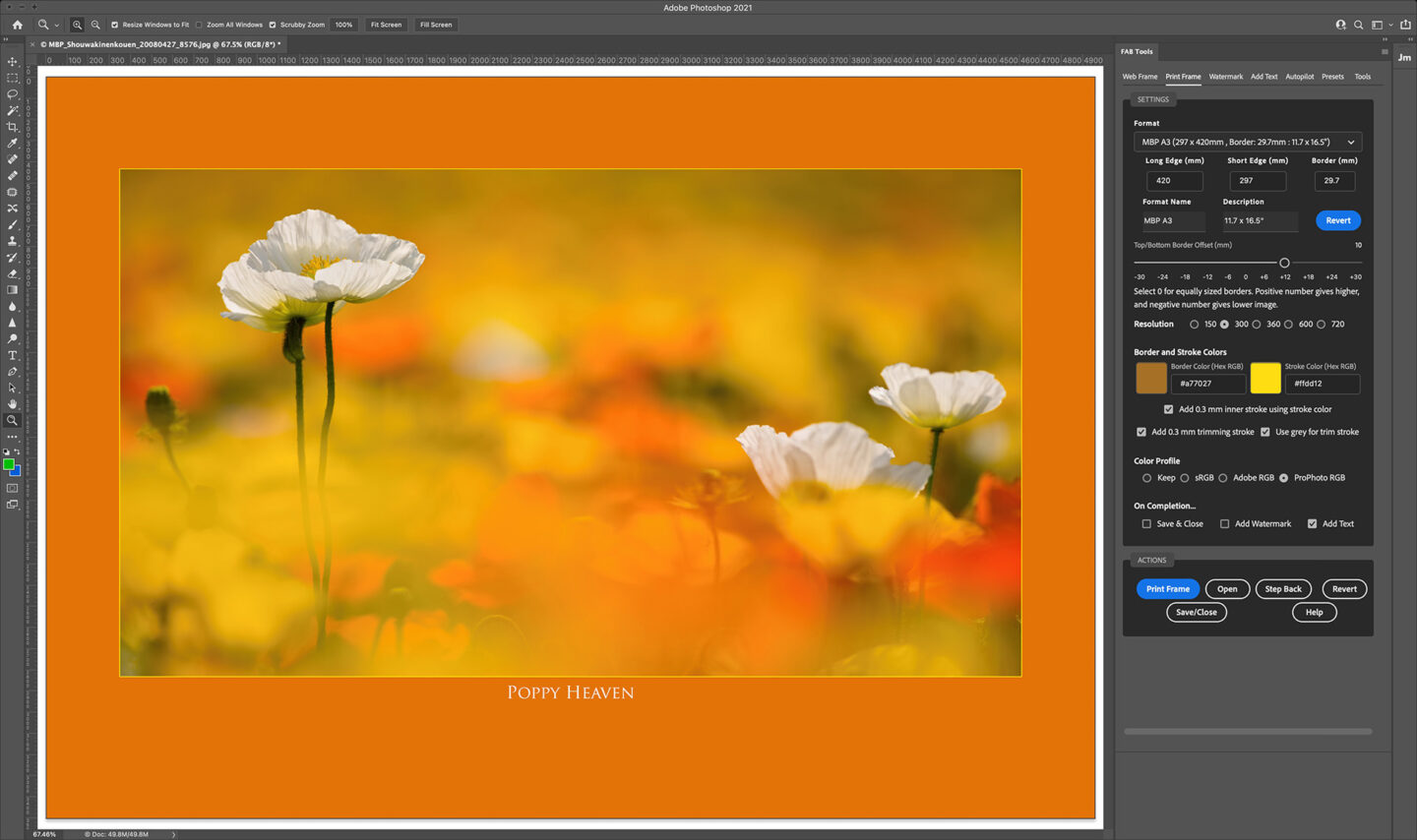Viewport: 1417px width, 840px height.
Task: Click the Home icon in options bar
Action: tap(17, 25)
